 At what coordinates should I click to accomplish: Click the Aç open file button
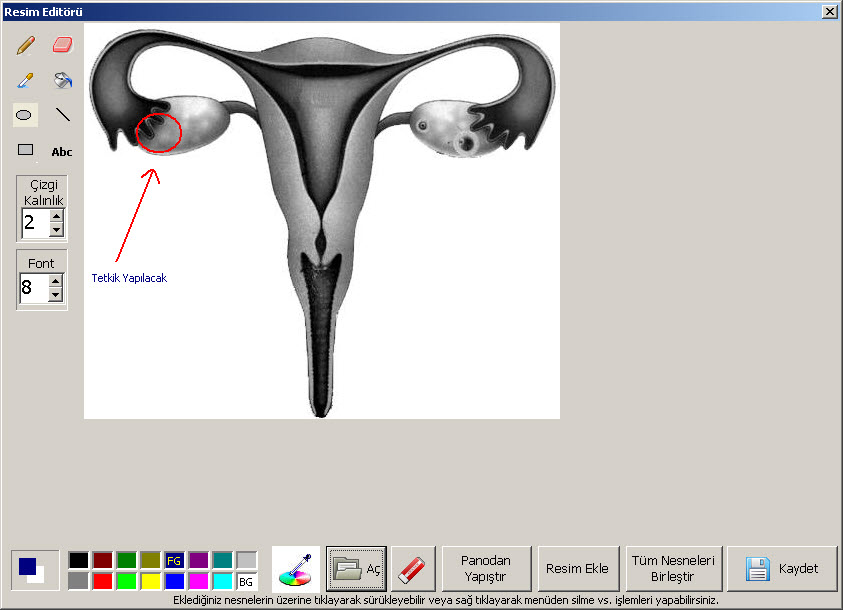tap(356, 569)
